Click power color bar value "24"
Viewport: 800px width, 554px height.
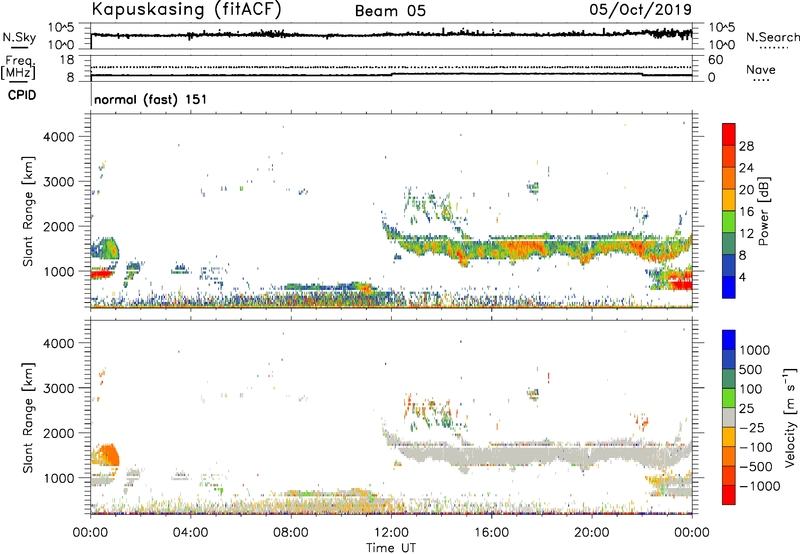point(746,168)
